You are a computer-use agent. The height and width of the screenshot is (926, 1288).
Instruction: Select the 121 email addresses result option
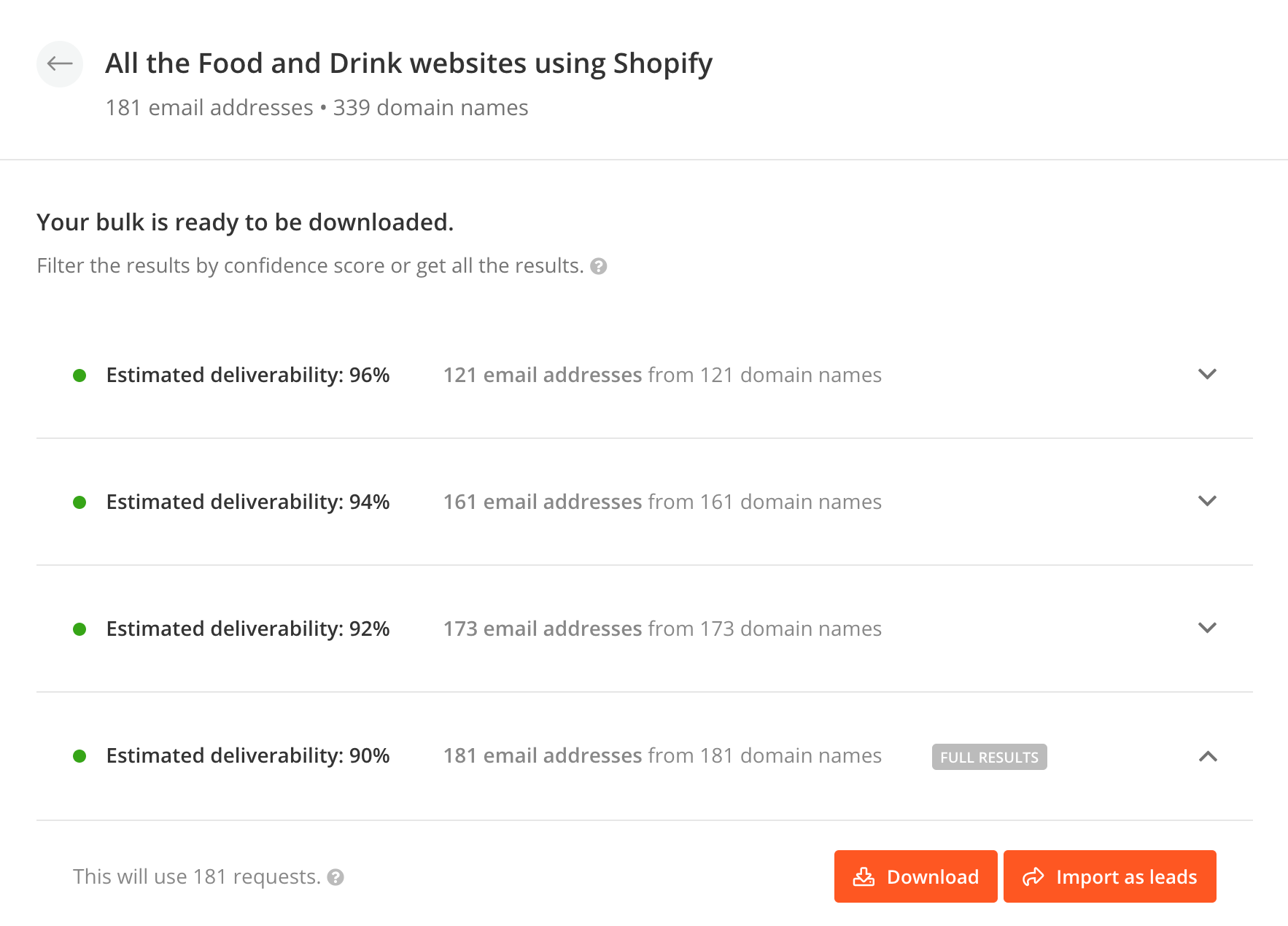(645, 375)
